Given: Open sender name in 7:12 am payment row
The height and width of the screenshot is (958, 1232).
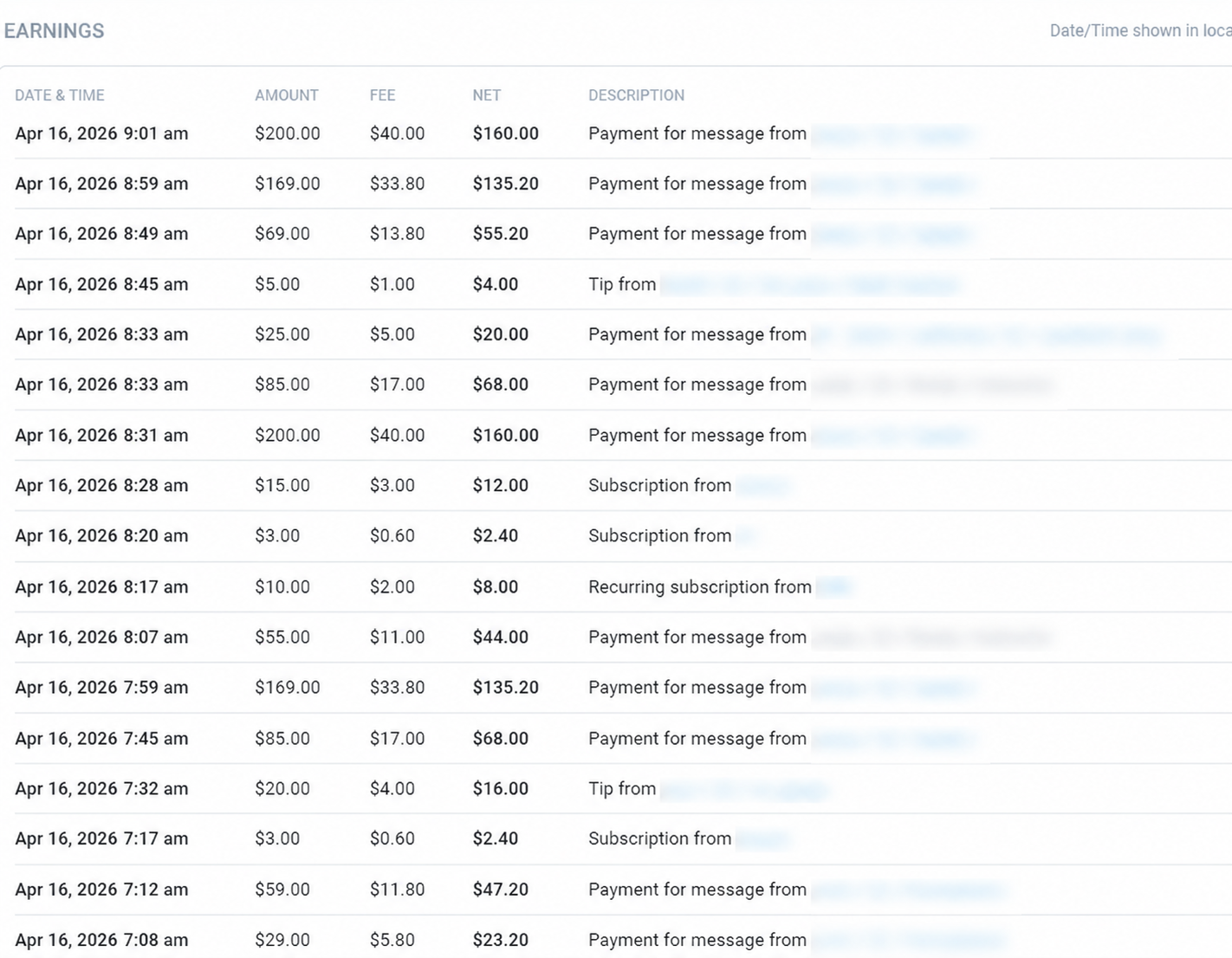Looking at the screenshot, I should [x=908, y=890].
